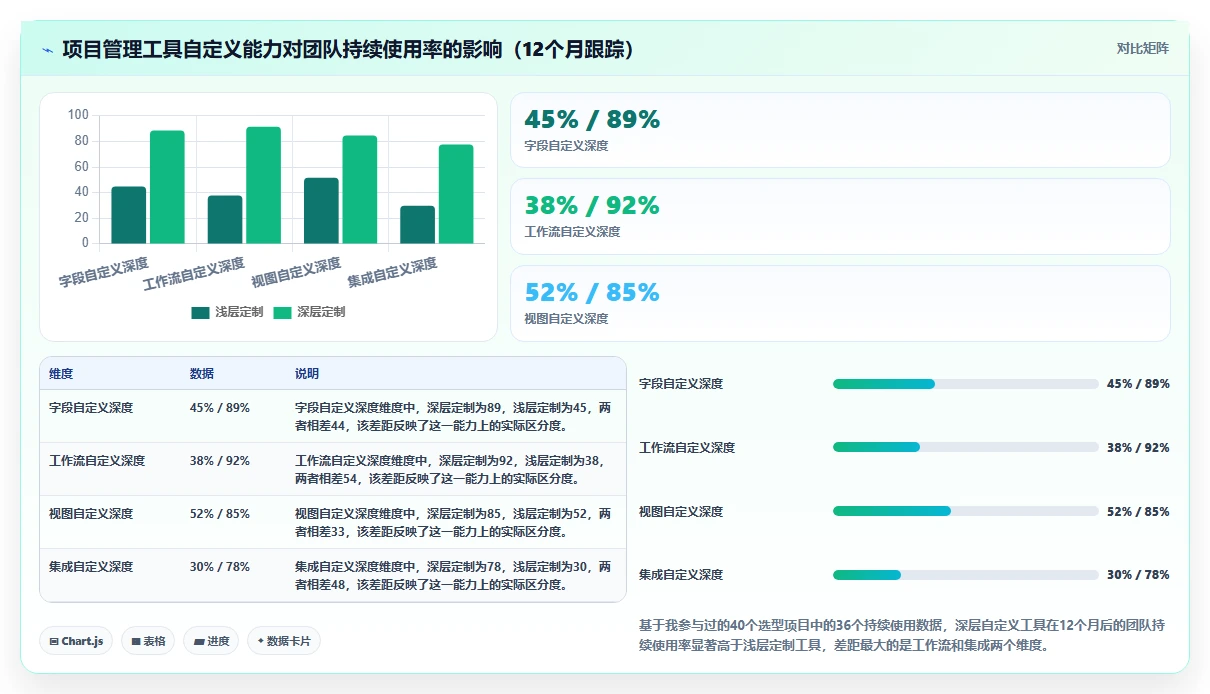
Task: Click the description mentioning 两者相差48
Action: tap(454, 576)
